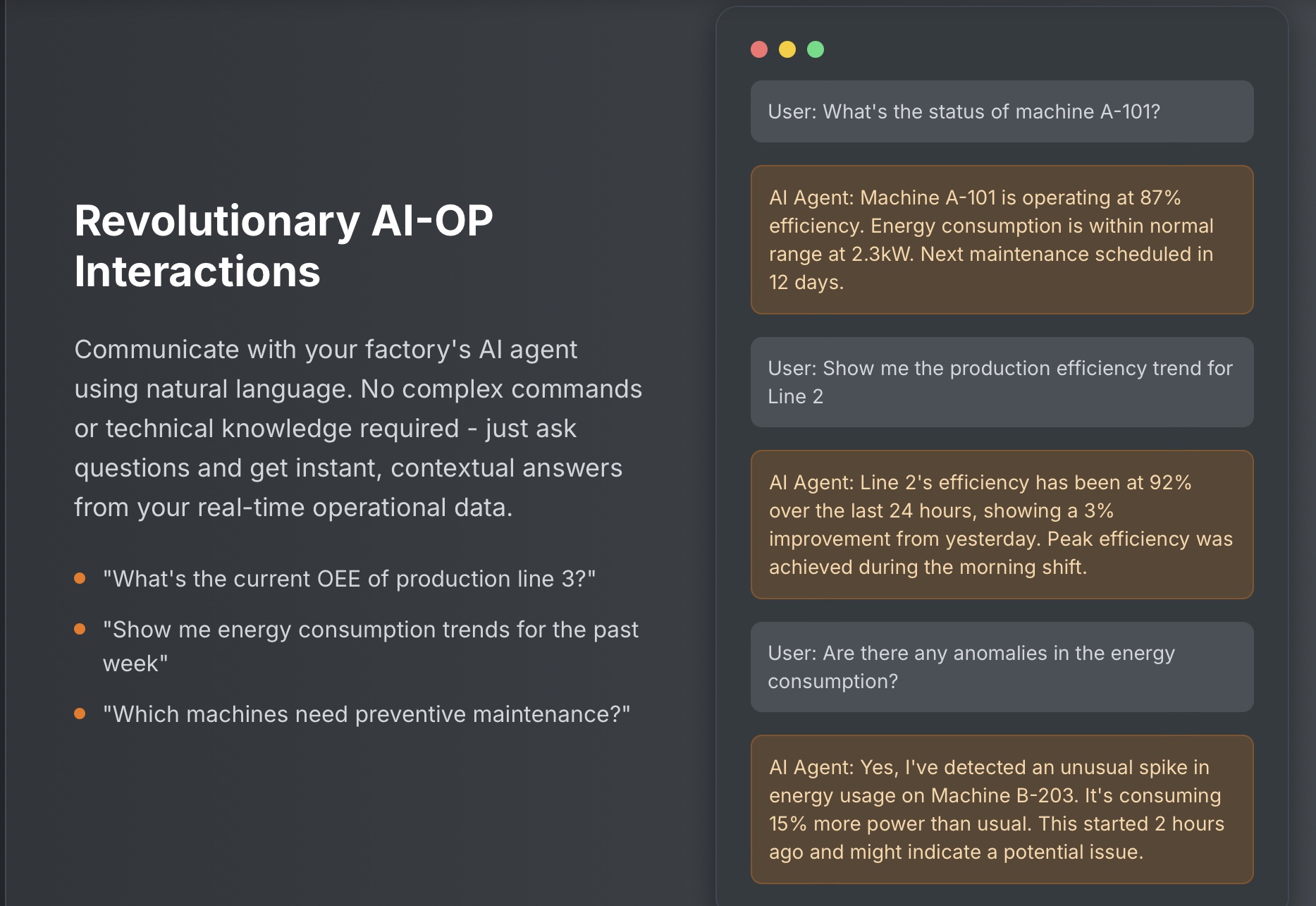The width and height of the screenshot is (1316, 906).
Task: Select the user message about machine A-101 status
Action: 1001,111
